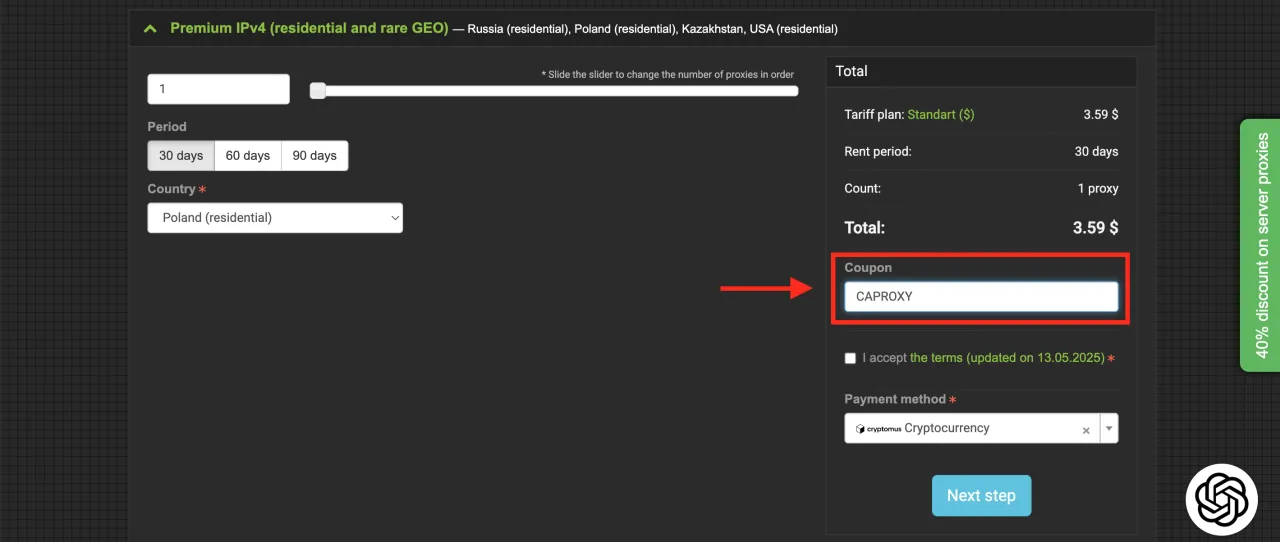The height and width of the screenshot is (542, 1280).
Task: Clear the payment method with x icon
Action: pos(1086,430)
